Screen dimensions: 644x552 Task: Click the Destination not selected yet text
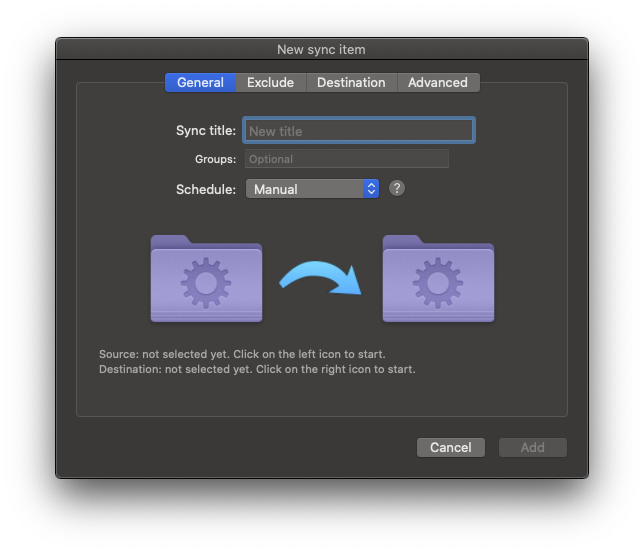click(x=257, y=369)
